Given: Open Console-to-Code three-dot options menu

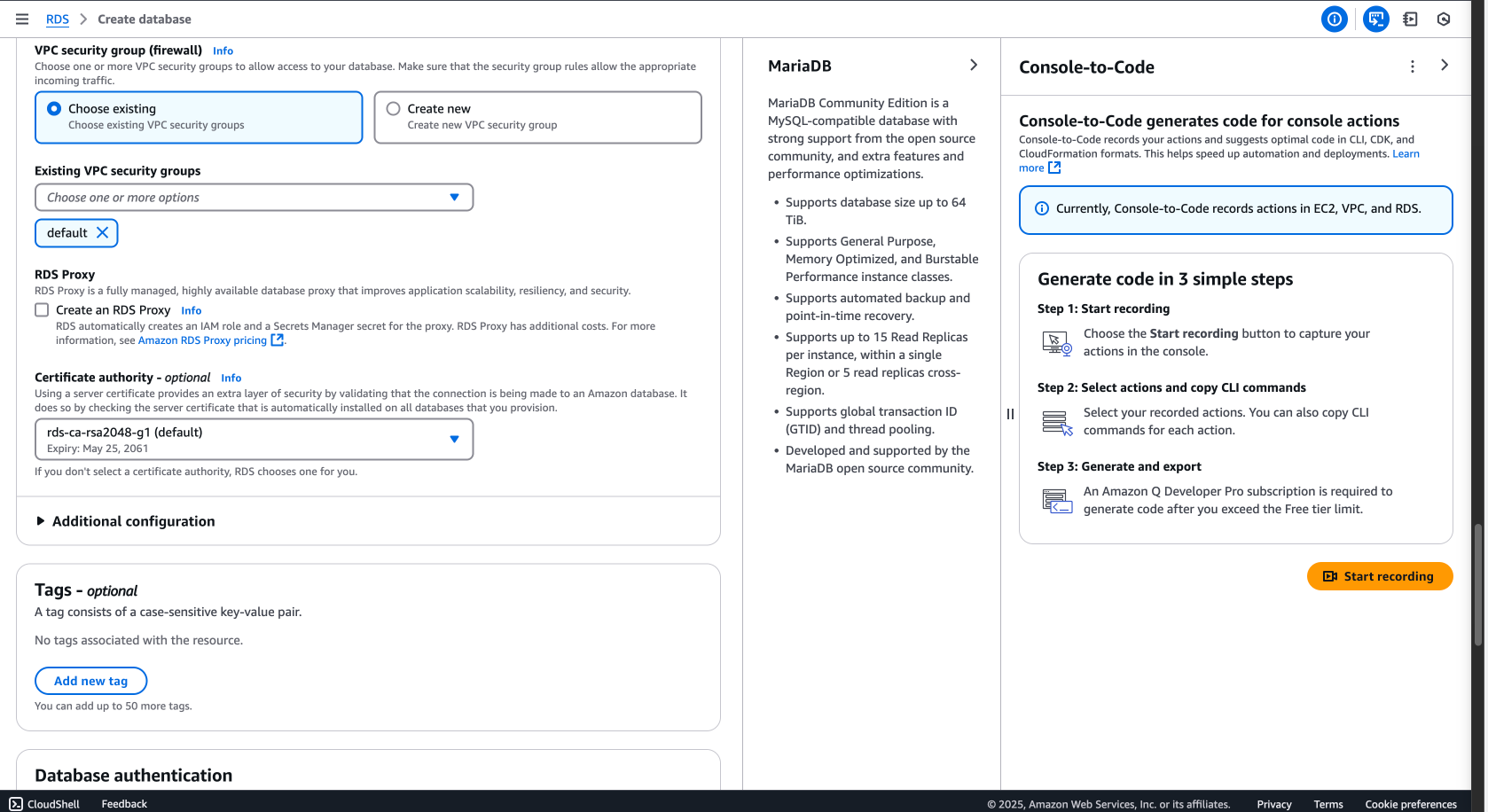Looking at the screenshot, I should [1413, 66].
